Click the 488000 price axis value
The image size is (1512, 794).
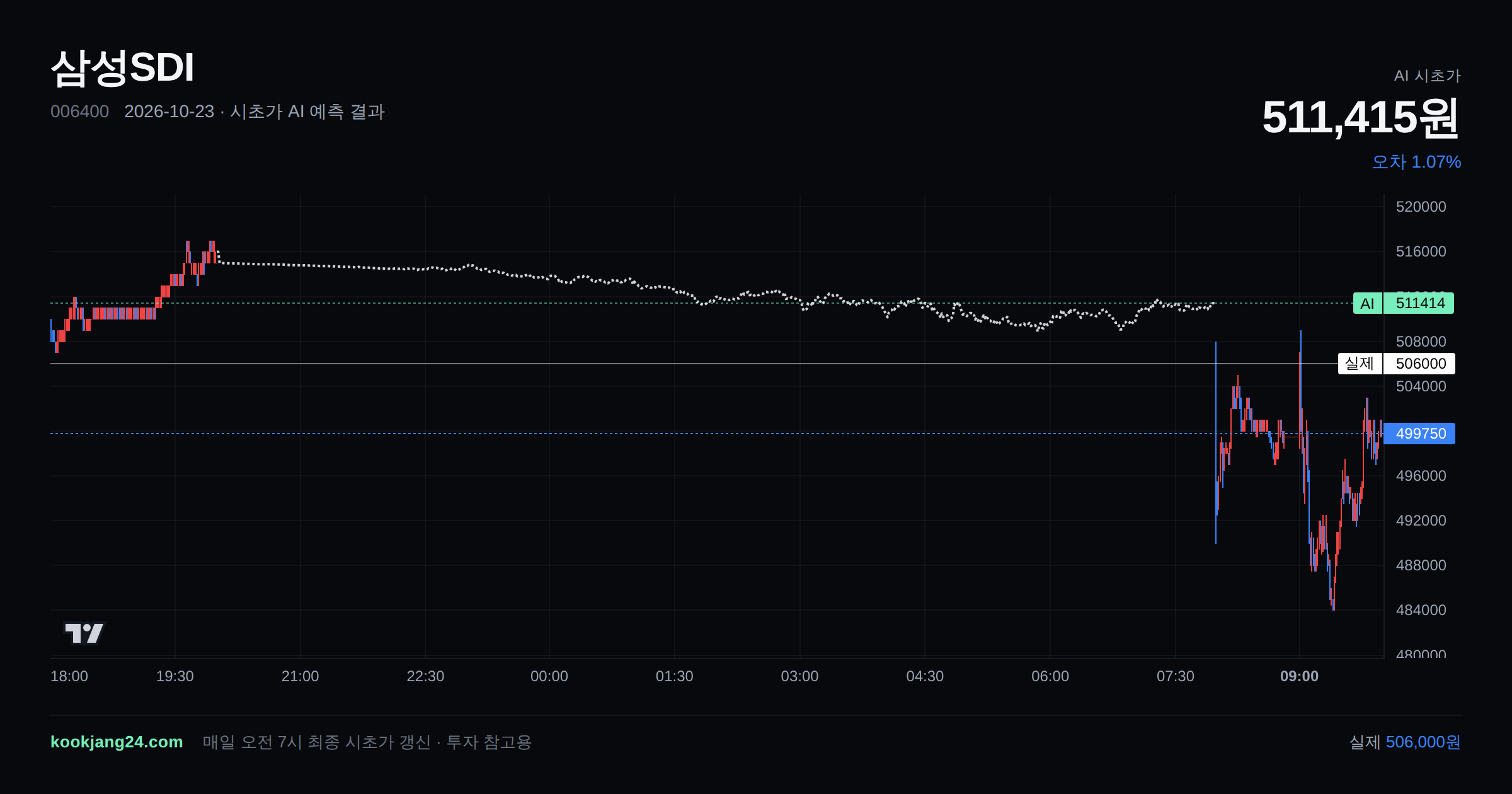coord(1421,565)
